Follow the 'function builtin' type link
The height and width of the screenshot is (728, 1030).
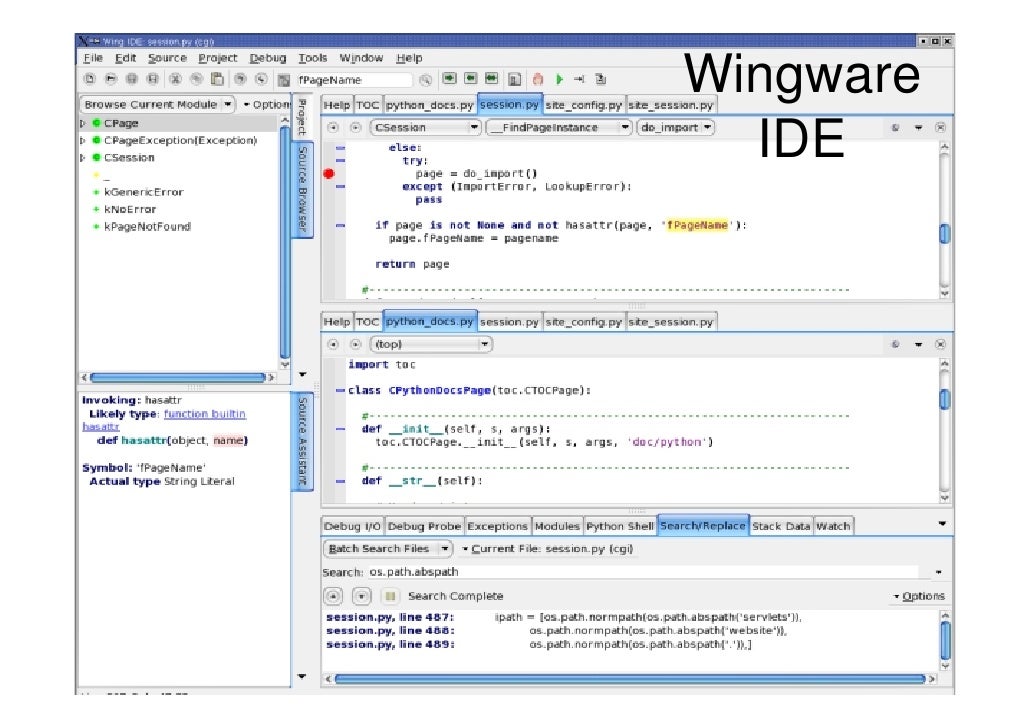point(205,414)
